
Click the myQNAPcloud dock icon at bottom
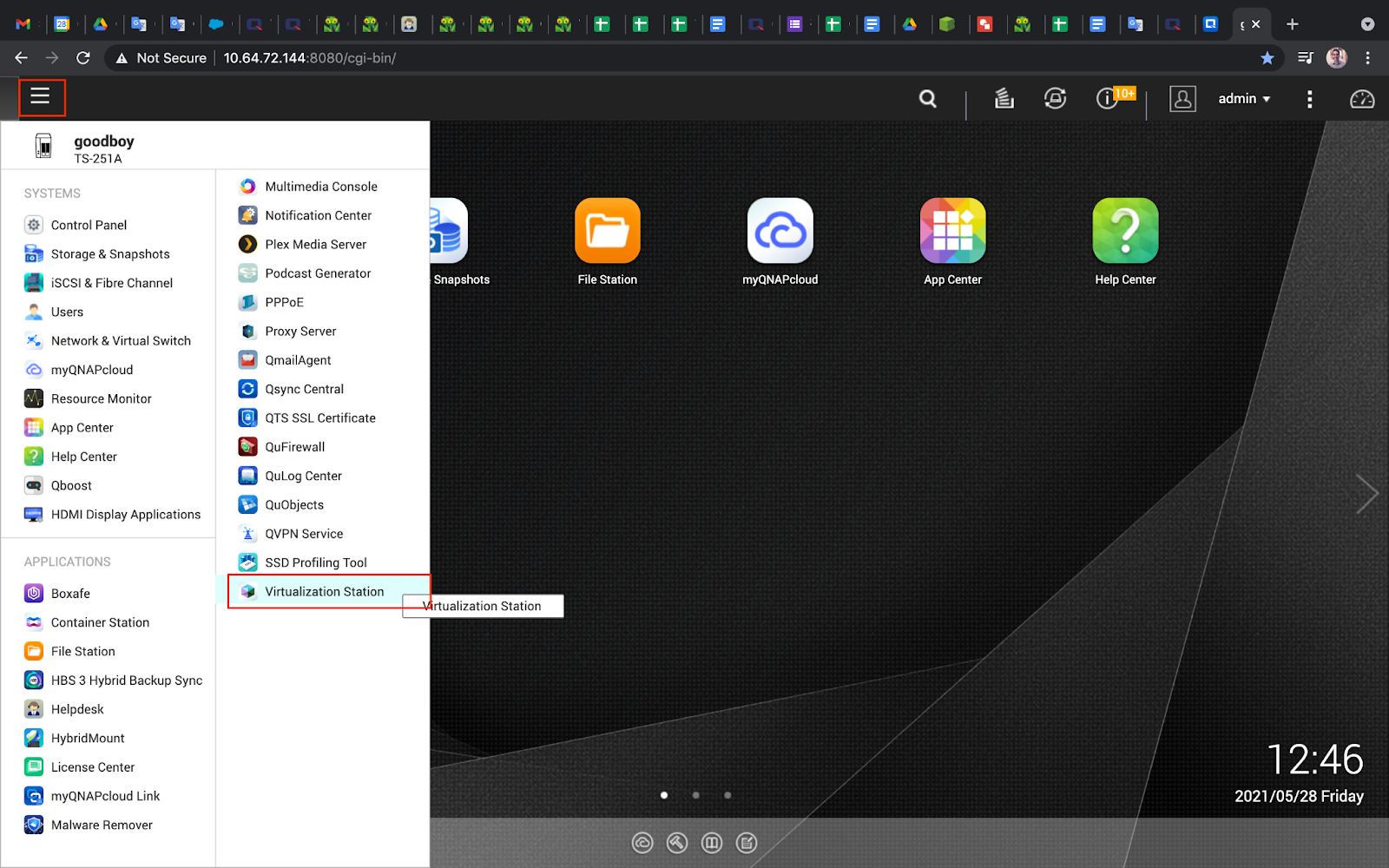pyautogui.click(x=642, y=843)
